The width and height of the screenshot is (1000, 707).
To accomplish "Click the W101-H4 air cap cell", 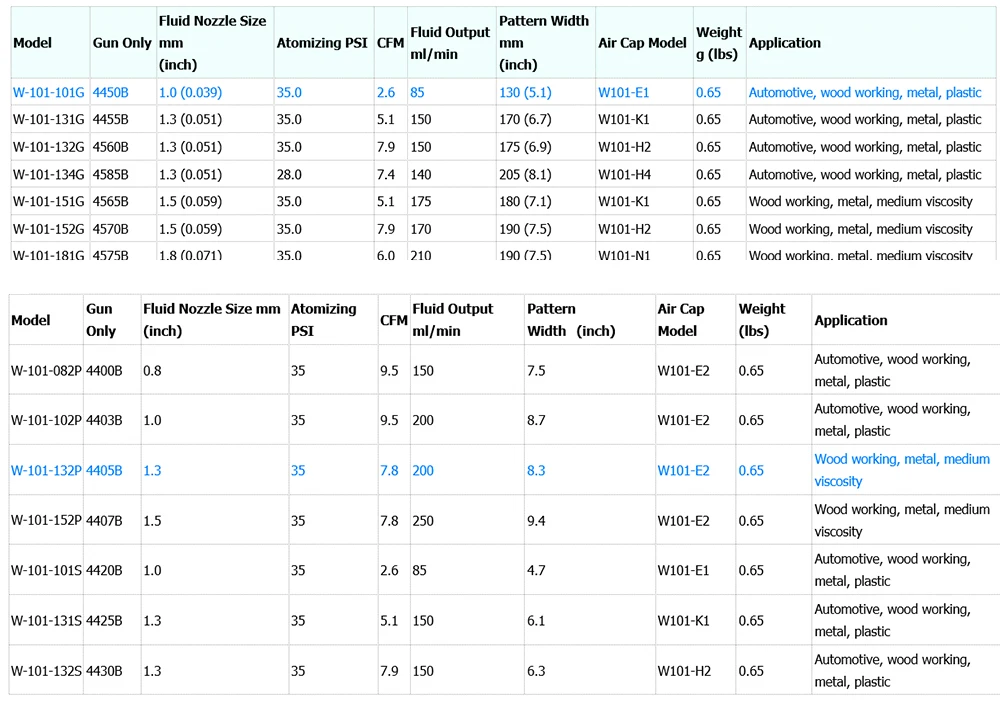I will [624, 175].
